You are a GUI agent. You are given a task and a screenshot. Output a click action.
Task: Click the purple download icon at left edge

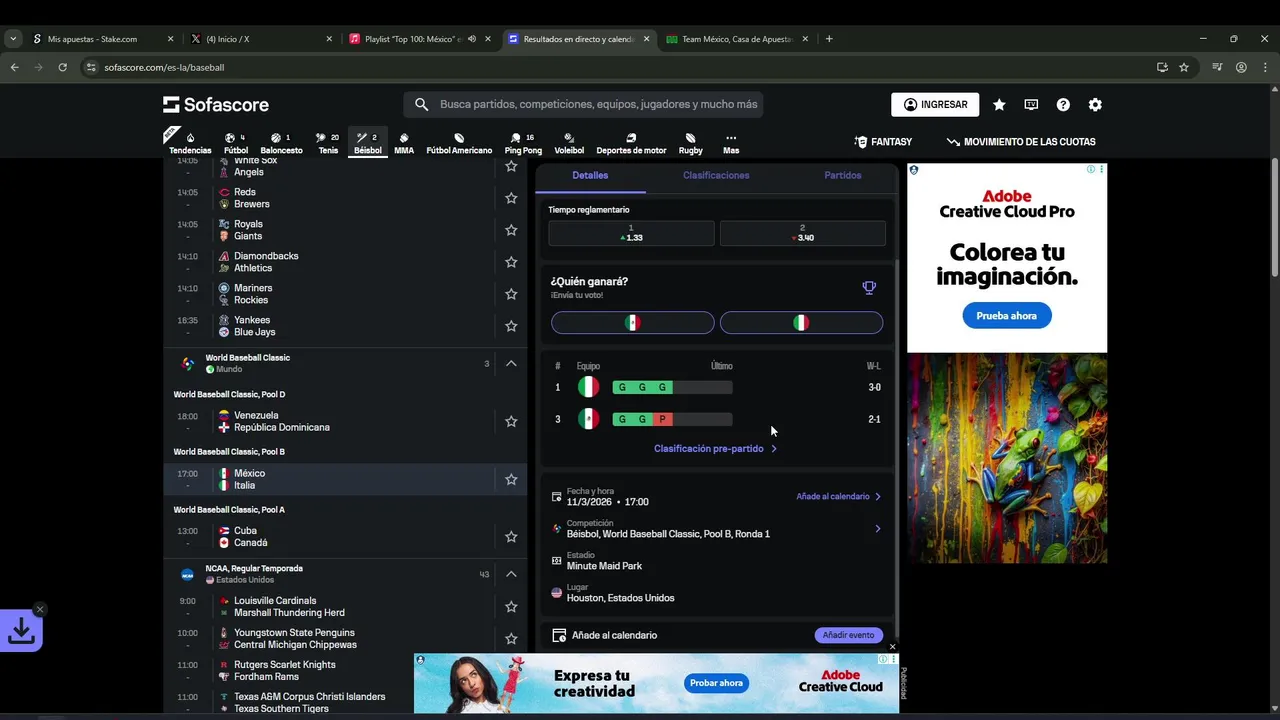(21, 631)
